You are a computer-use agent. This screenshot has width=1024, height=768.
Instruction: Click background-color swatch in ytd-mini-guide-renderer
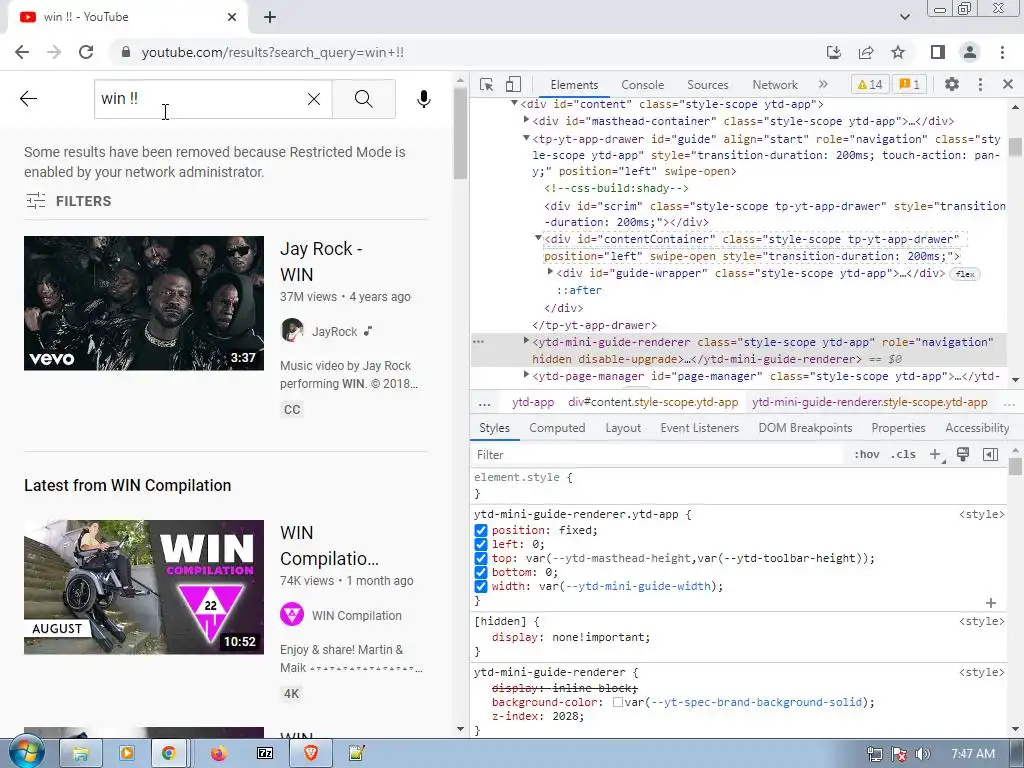tap(617, 702)
